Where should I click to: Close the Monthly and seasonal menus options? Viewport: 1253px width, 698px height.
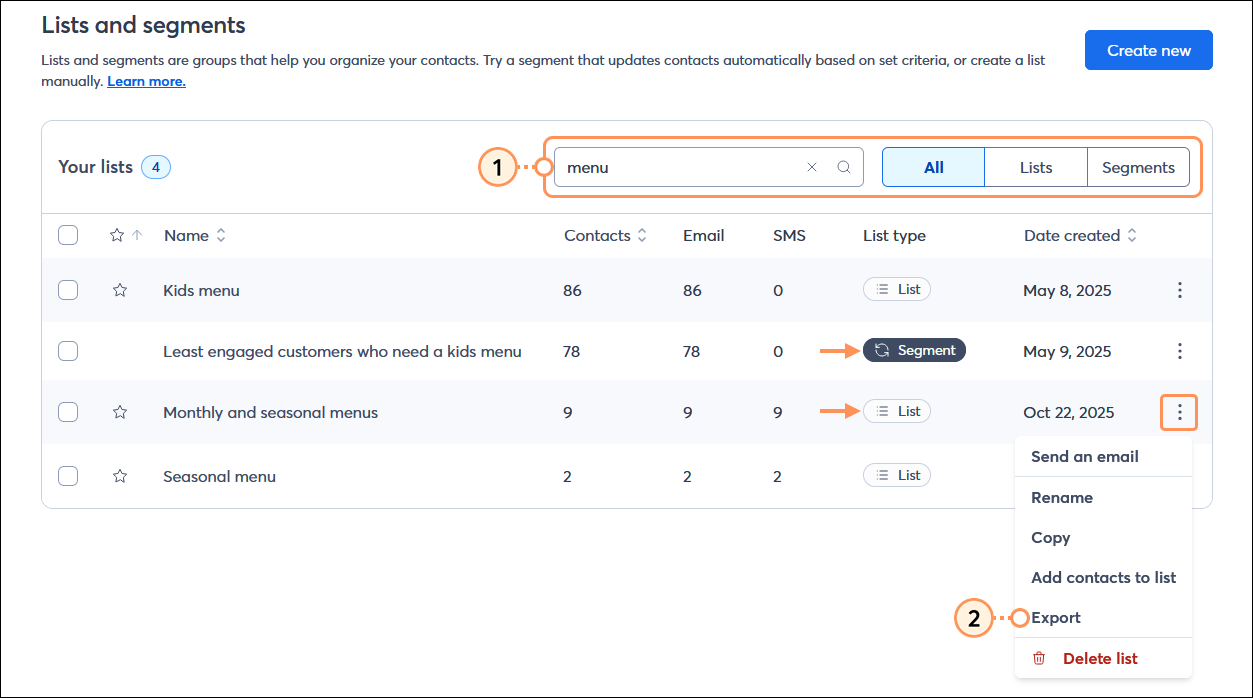1180,412
